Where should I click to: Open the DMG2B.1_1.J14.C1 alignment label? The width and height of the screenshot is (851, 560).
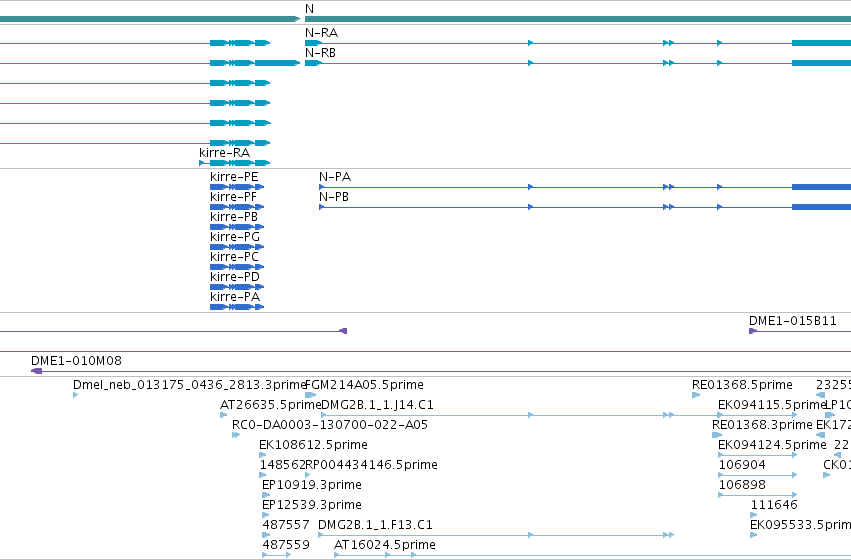coord(378,404)
